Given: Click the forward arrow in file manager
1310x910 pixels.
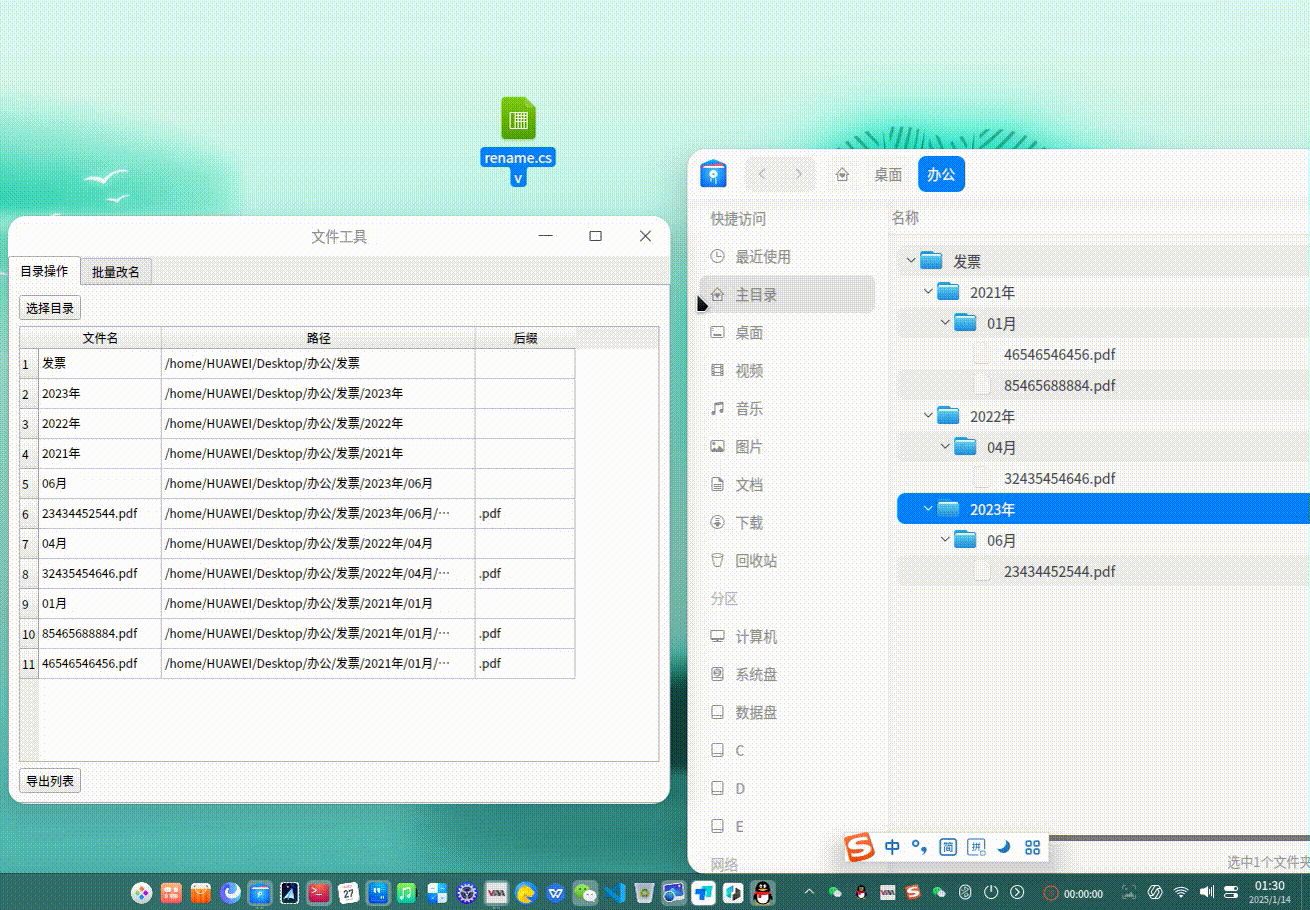Looking at the screenshot, I should point(798,174).
